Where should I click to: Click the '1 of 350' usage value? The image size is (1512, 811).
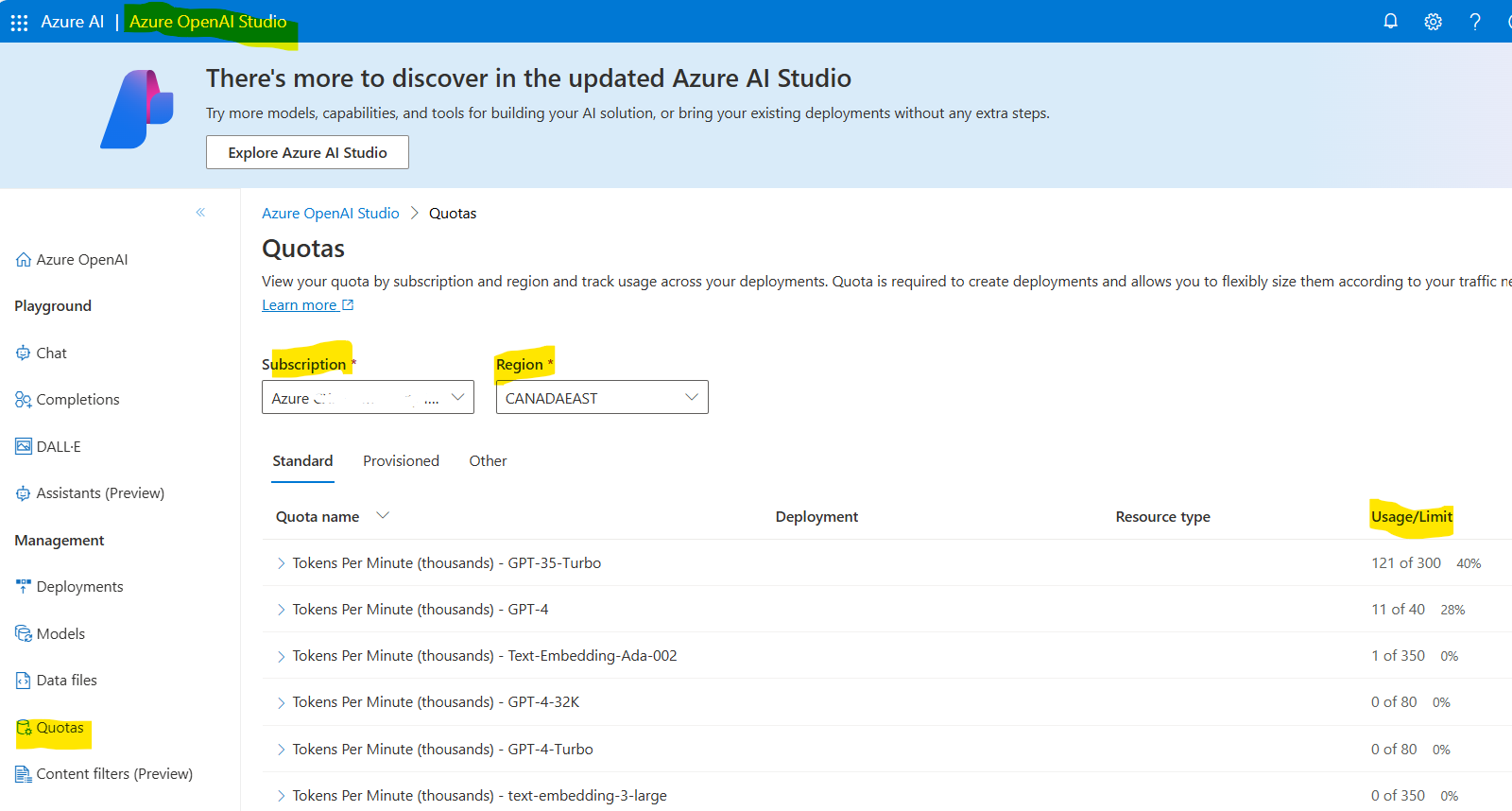[x=1398, y=656]
